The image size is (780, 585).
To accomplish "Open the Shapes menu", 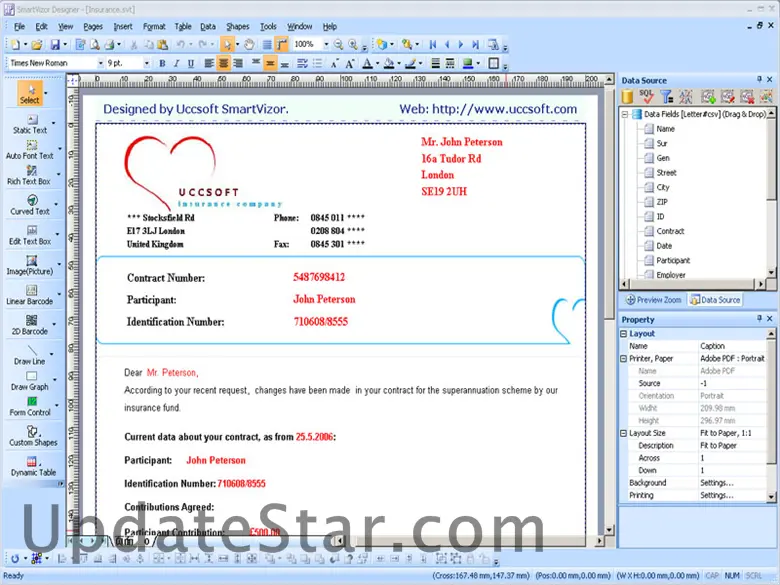I will click(238, 26).
